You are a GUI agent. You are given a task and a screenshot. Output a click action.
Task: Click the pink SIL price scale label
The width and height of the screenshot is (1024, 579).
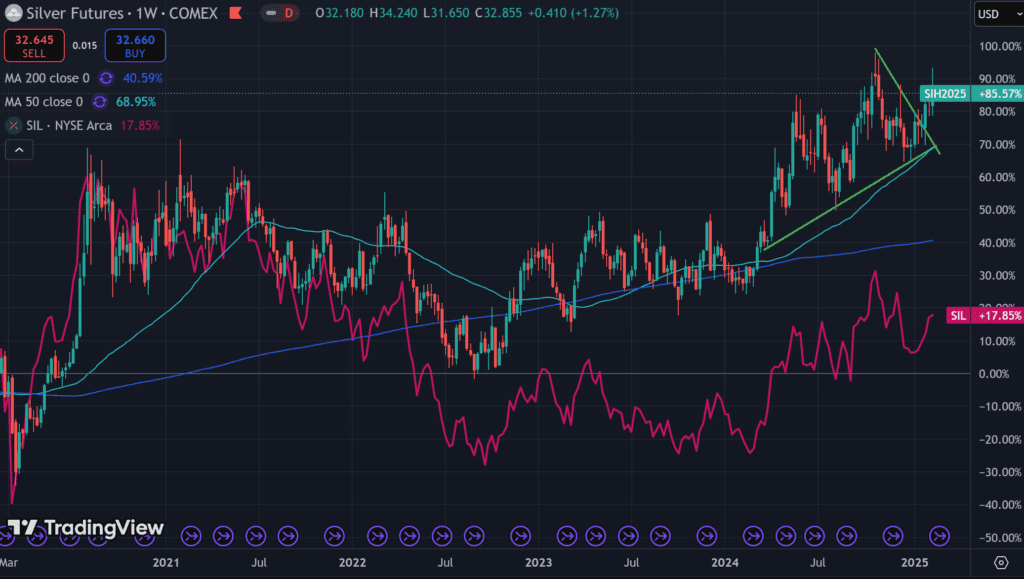point(958,316)
